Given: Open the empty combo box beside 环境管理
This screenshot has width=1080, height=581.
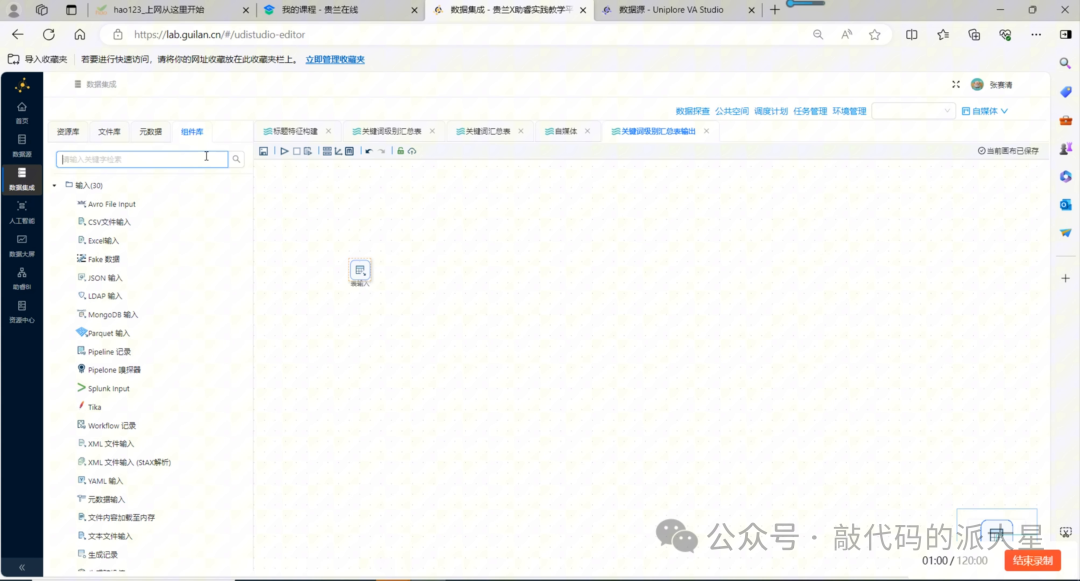Looking at the screenshot, I should click(x=913, y=111).
